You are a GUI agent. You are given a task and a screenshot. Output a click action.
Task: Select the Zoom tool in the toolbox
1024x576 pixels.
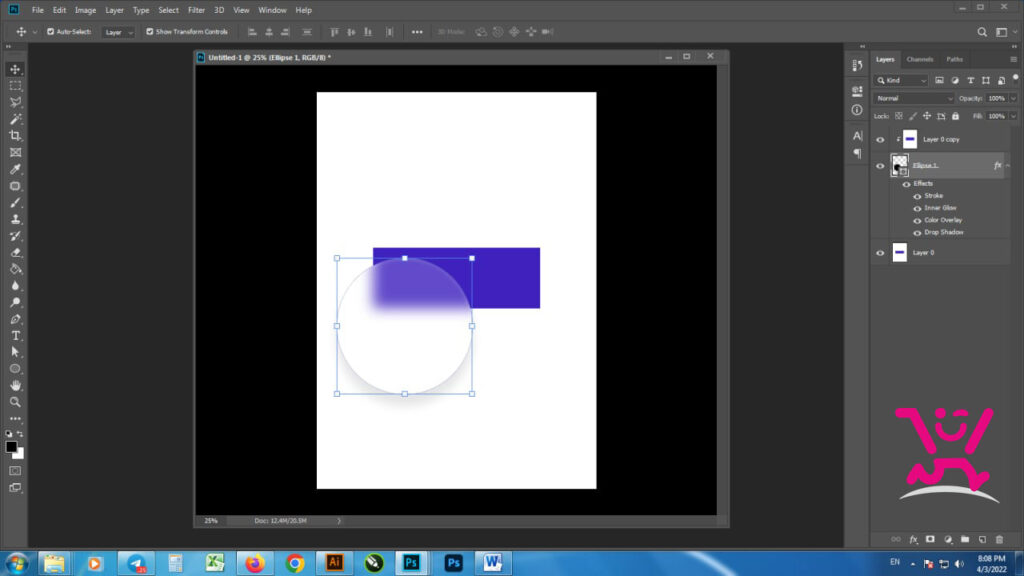pyautogui.click(x=15, y=402)
